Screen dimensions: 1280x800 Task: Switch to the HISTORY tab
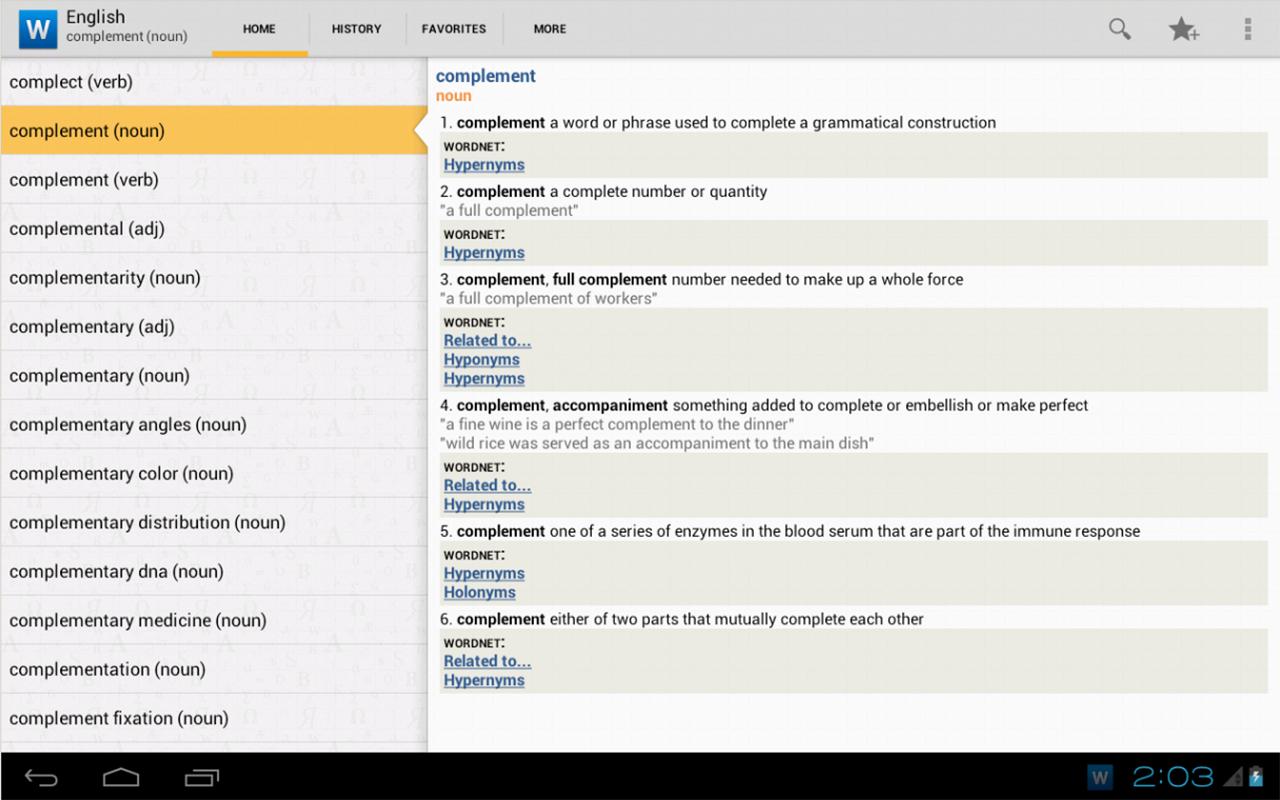coord(356,29)
